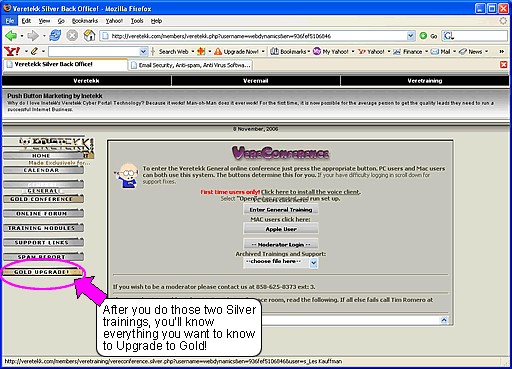Open the File menu
The image size is (512, 369).
10,21
